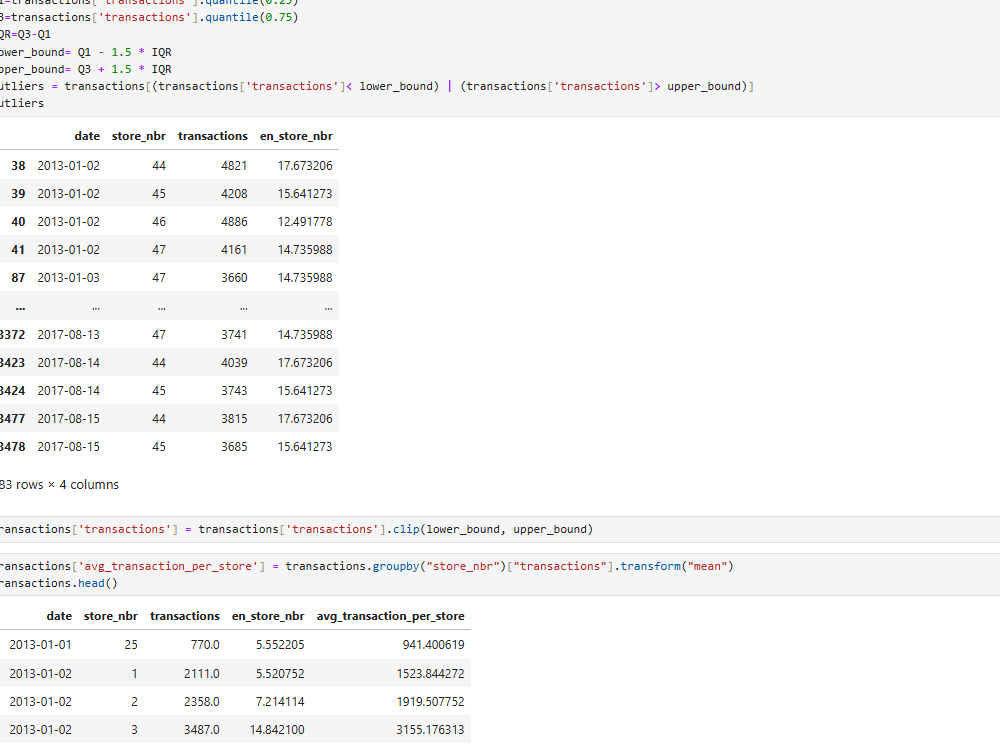
Task: Click the value 3155.176313
Action: coord(430,730)
